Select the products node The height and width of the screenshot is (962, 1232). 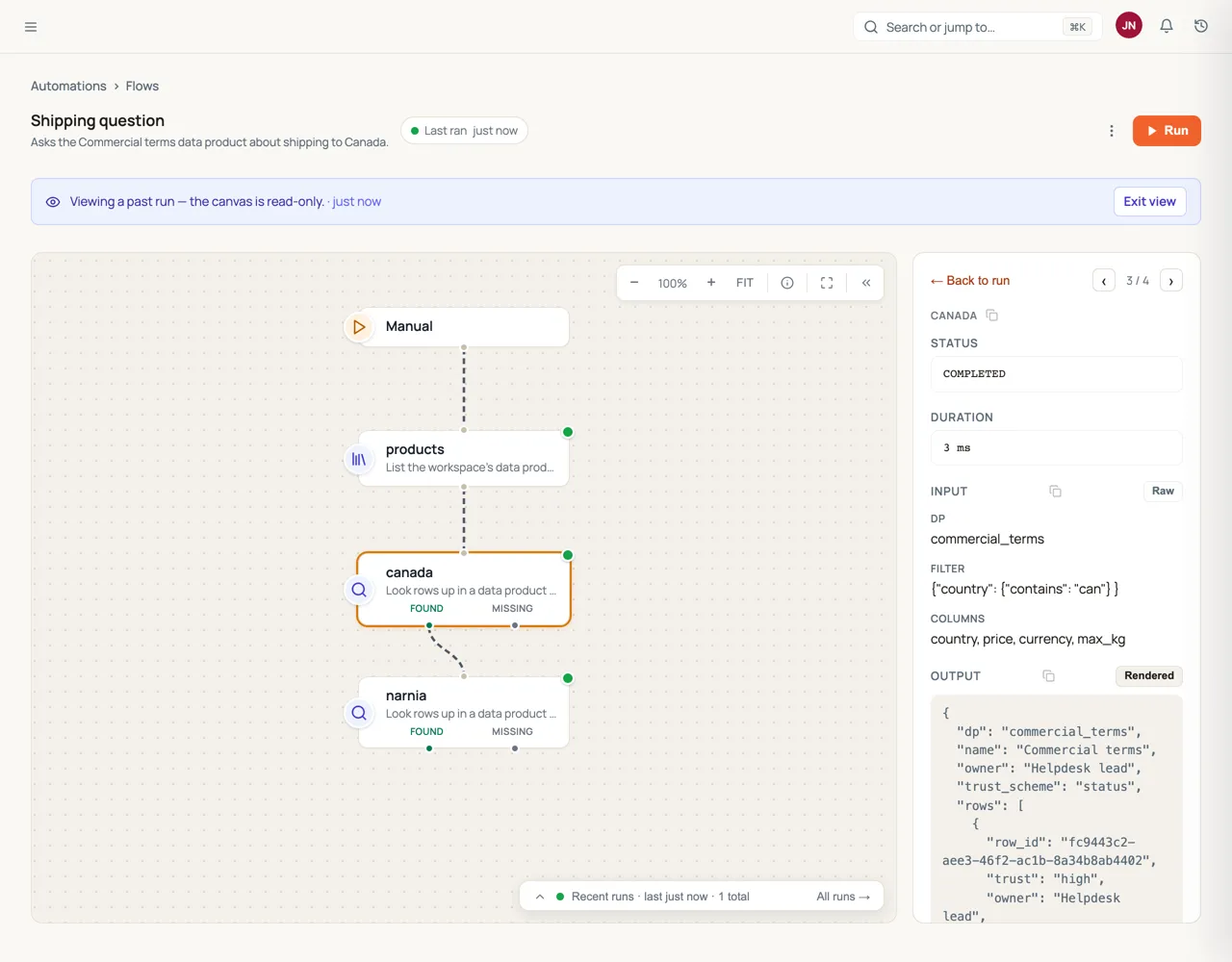coord(464,458)
